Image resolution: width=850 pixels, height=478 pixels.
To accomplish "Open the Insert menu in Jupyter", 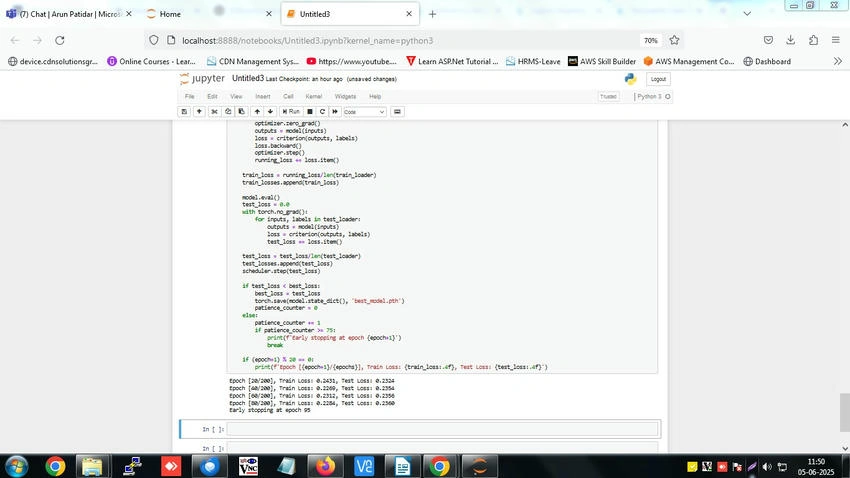I will (x=263, y=96).
